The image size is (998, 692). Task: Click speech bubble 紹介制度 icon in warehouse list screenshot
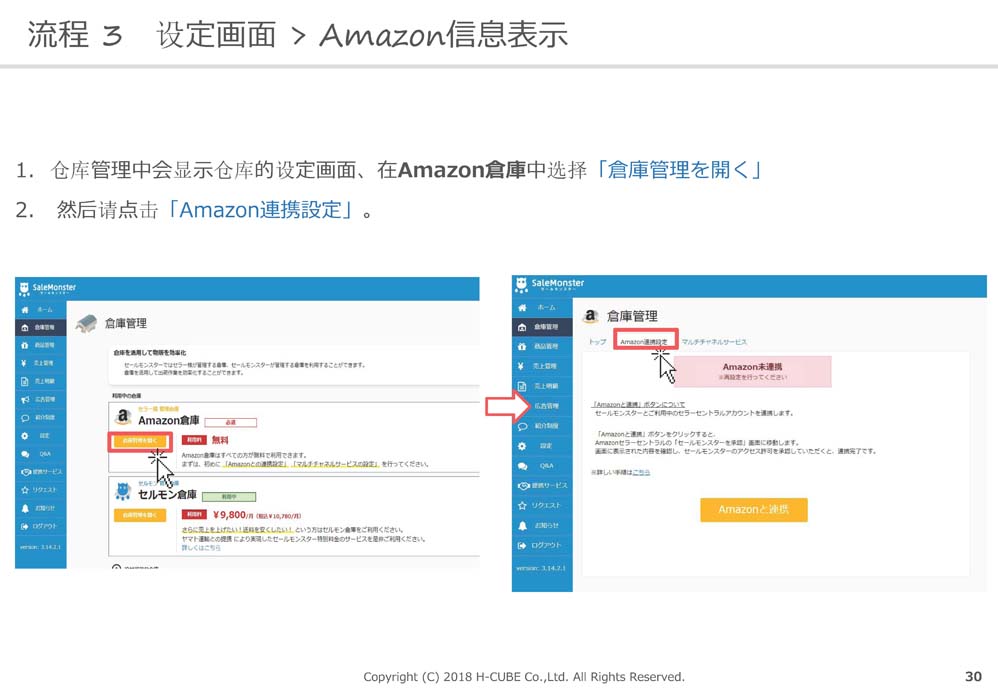[25, 418]
